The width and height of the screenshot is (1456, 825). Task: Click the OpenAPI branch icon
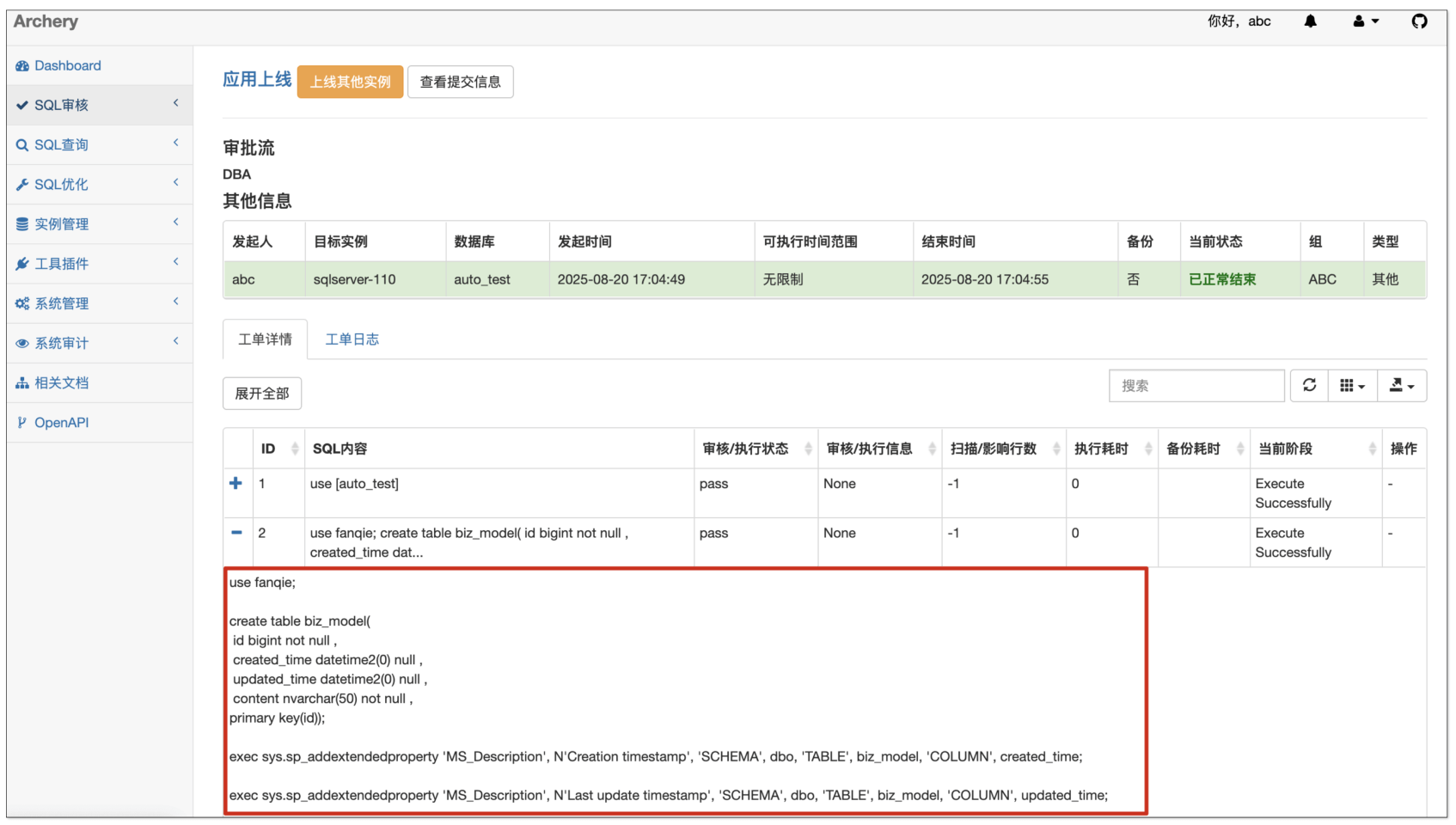22,422
